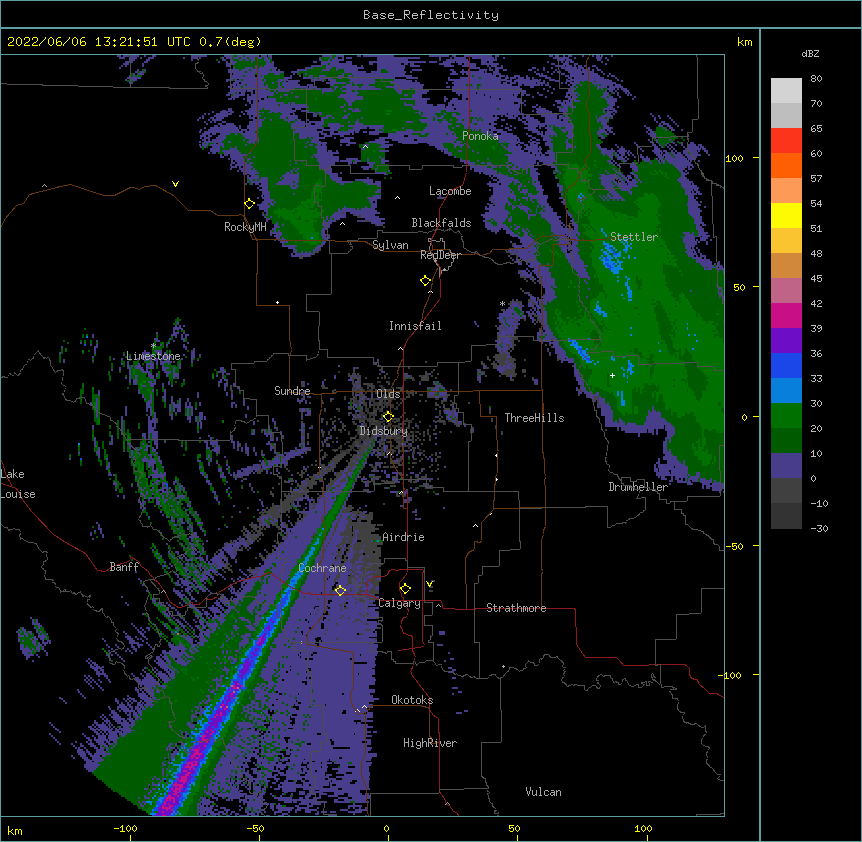
Task: Click the 65 value label in legend
Action: click(816, 128)
